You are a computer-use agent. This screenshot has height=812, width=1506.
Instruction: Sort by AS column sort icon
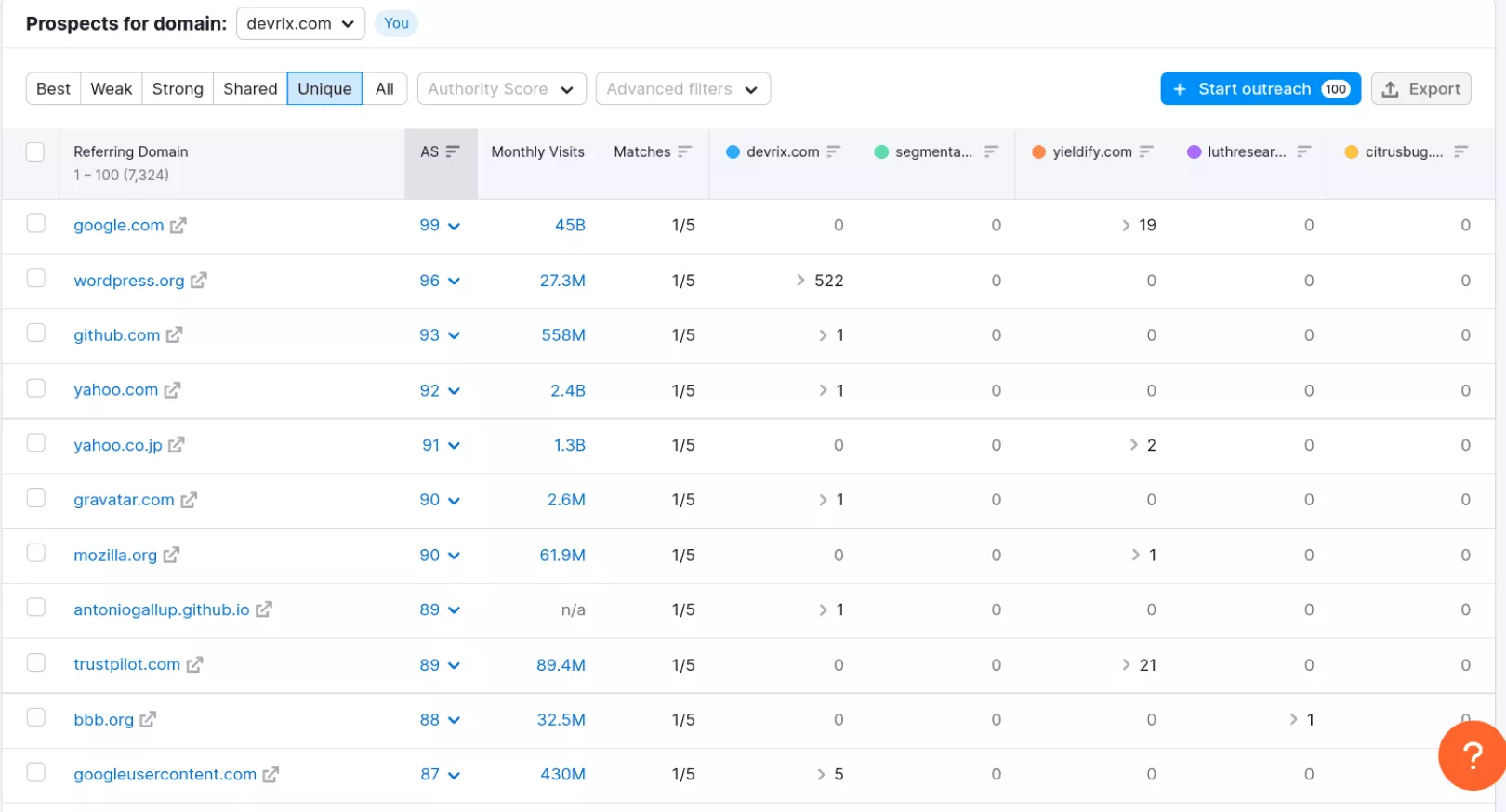pyautogui.click(x=453, y=151)
